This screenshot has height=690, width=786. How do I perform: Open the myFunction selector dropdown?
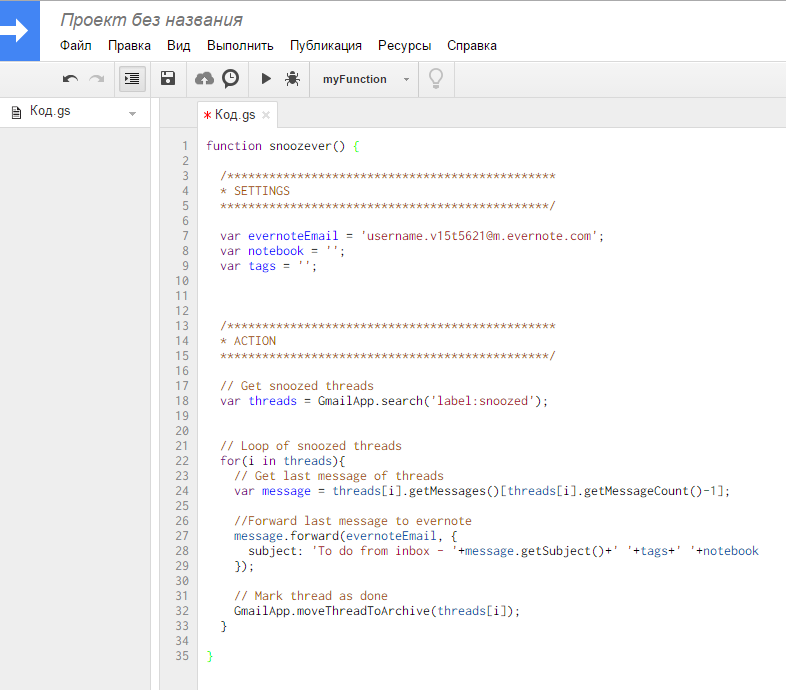click(x=365, y=79)
